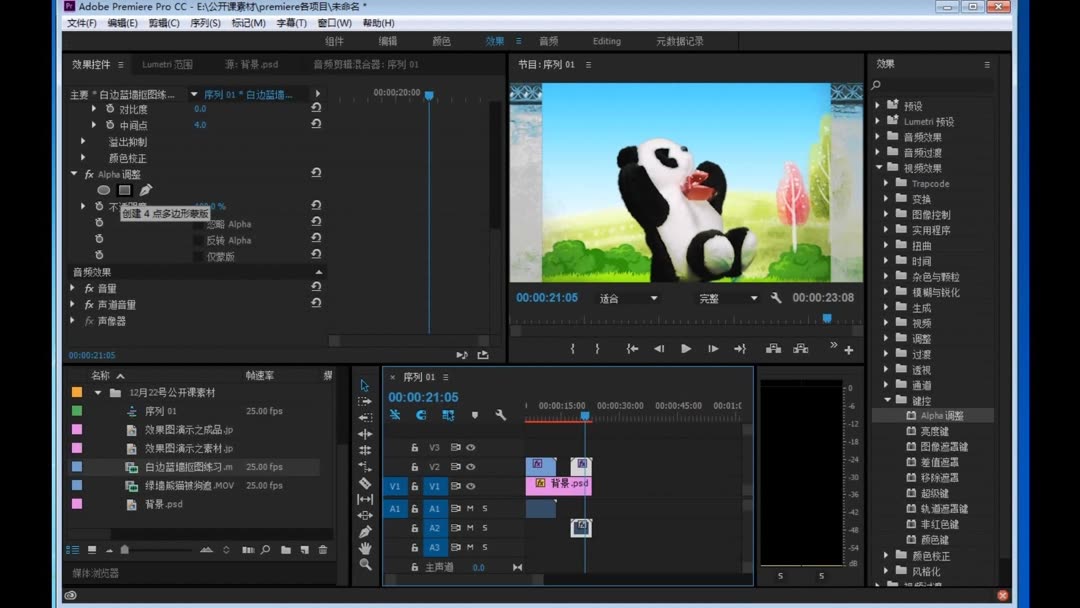Click the New Bin icon in the project panel
The height and width of the screenshot is (608, 1080).
pyautogui.click(x=285, y=548)
